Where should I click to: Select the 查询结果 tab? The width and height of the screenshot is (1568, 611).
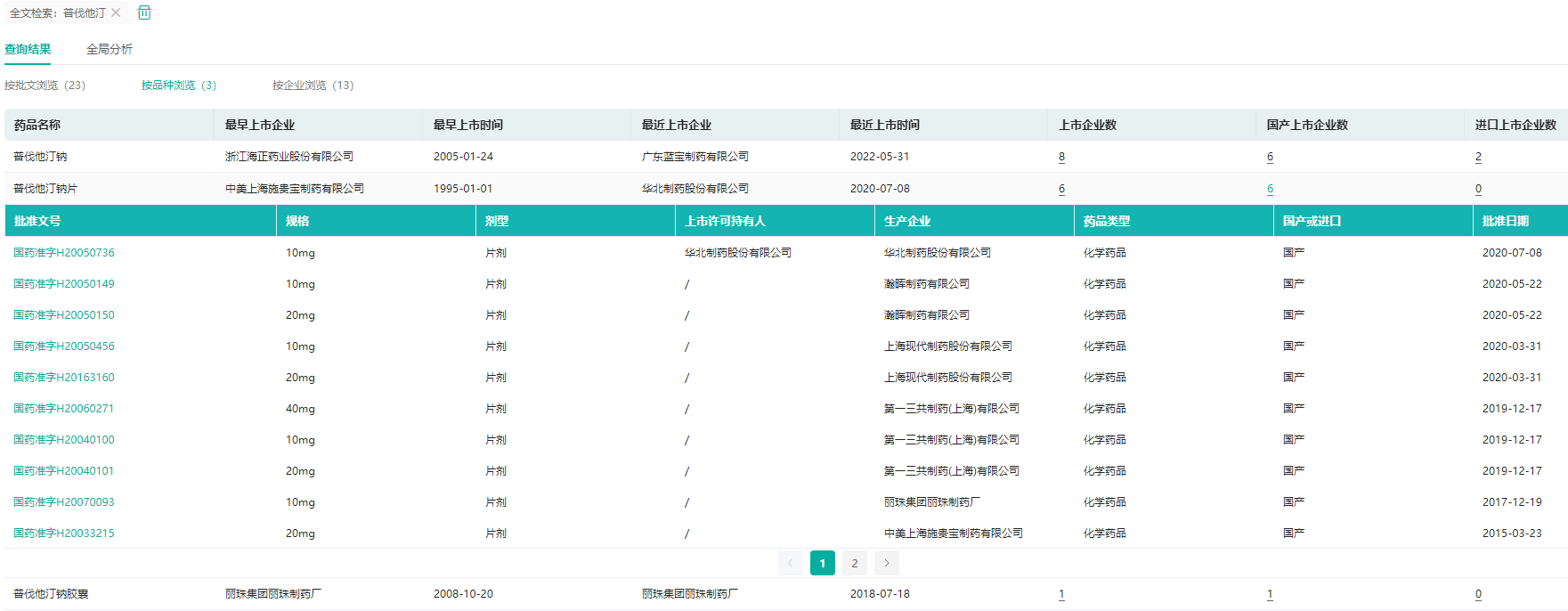click(x=28, y=49)
